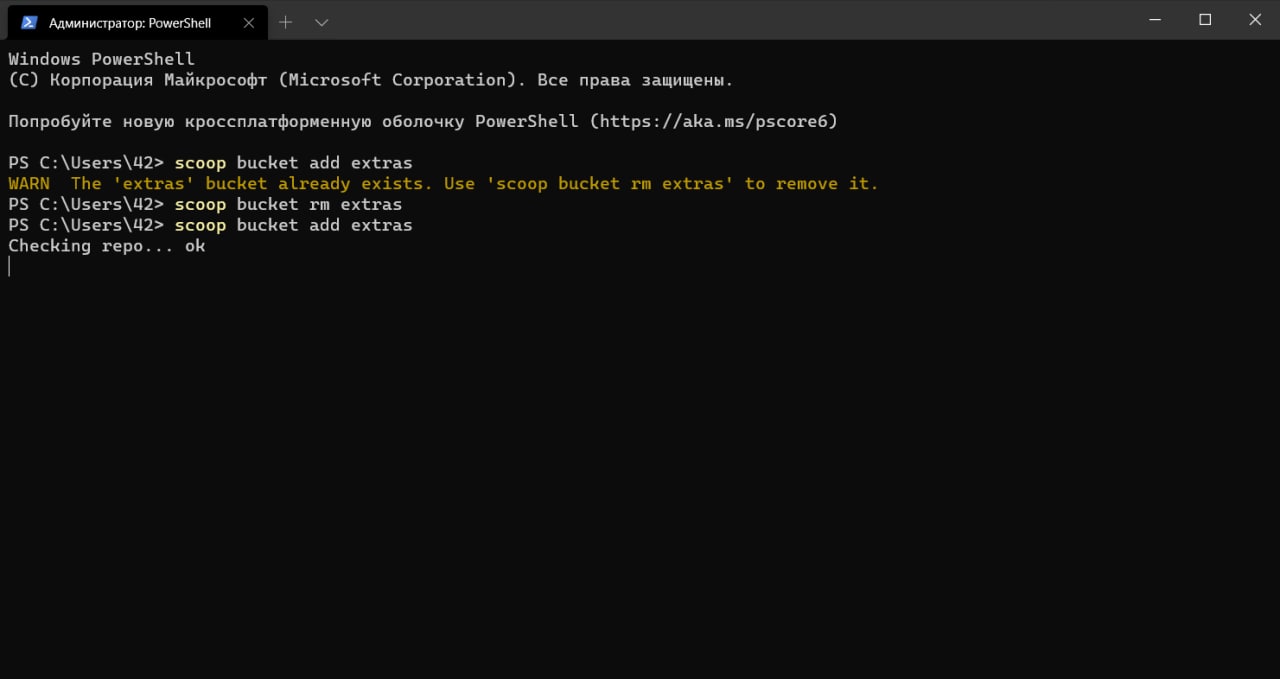
Task: Maximize the terminal window
Action: [1205, 20]
